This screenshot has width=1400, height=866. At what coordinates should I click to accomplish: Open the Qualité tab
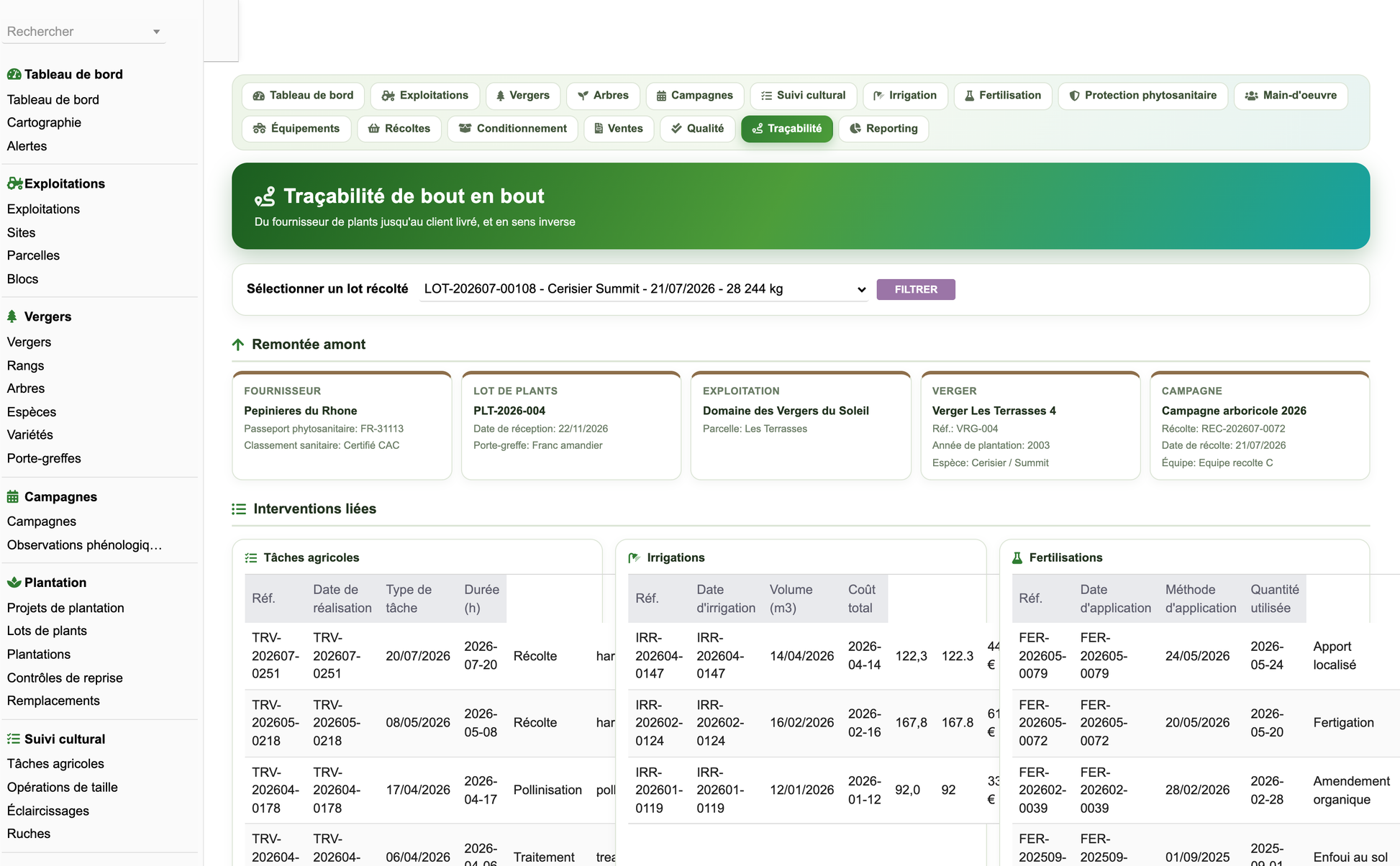pyautogui.click(x=697, y=129)
